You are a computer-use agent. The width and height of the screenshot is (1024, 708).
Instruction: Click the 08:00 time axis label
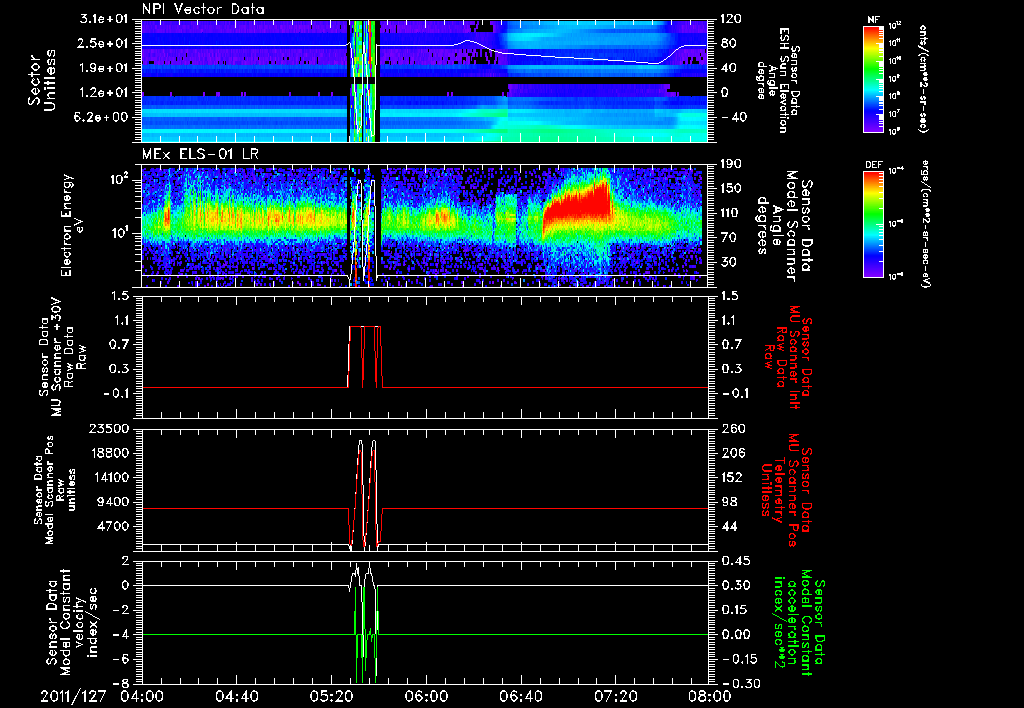(710, 696)
